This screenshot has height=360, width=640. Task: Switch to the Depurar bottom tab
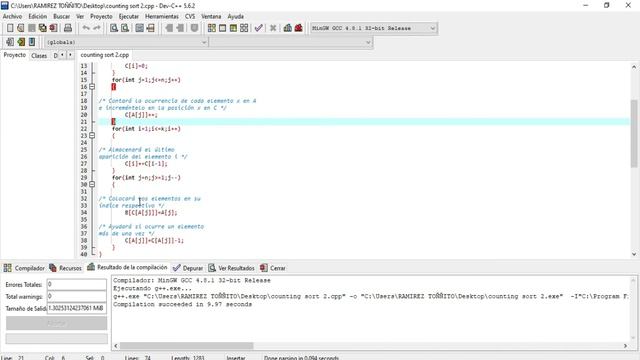[x=188, y=268]
